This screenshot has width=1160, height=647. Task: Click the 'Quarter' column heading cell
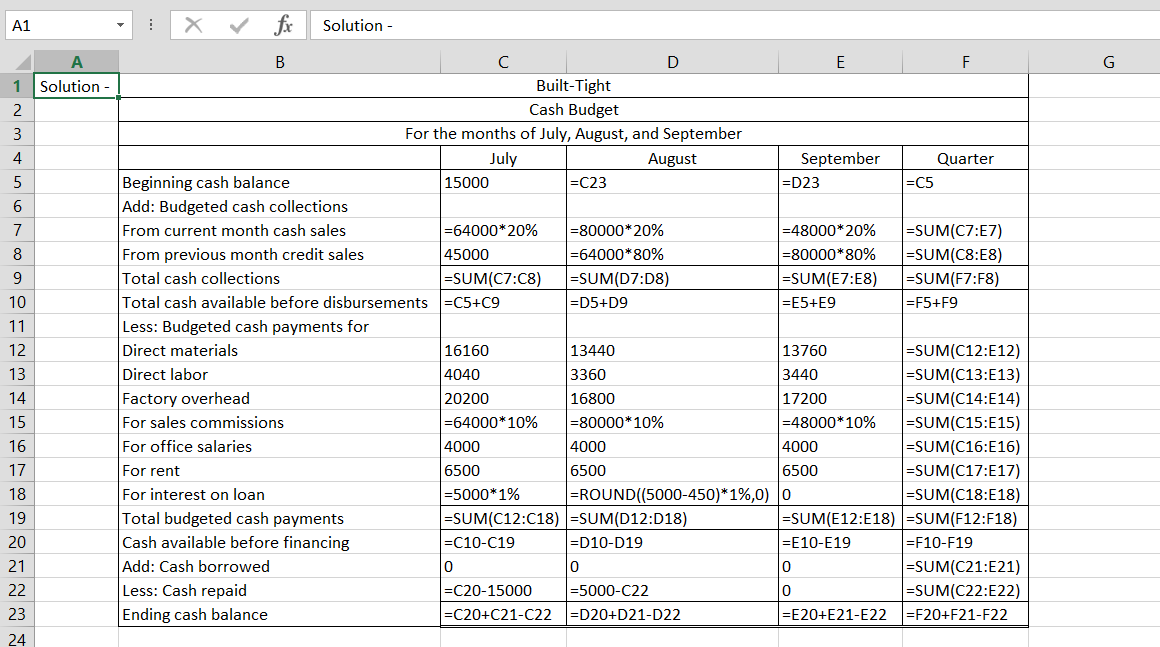[x=965, y=158]
